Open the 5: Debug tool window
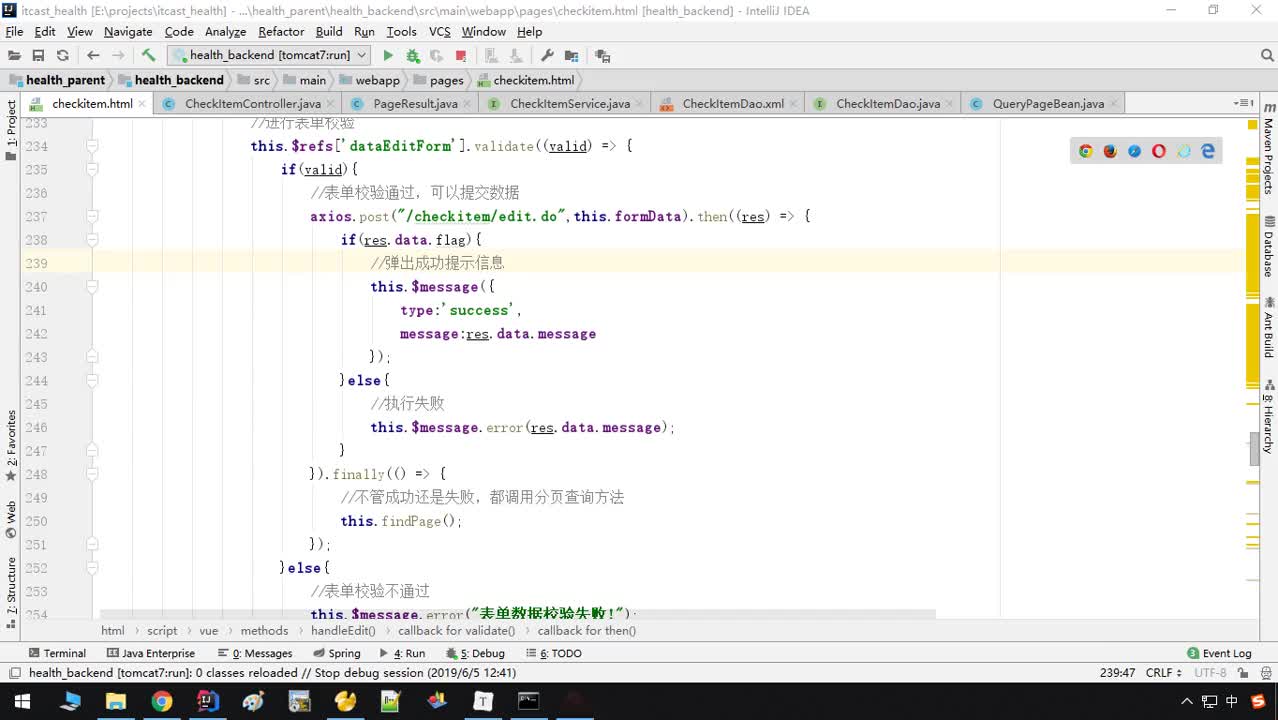 pyautogui.click(x=476, y=653)
